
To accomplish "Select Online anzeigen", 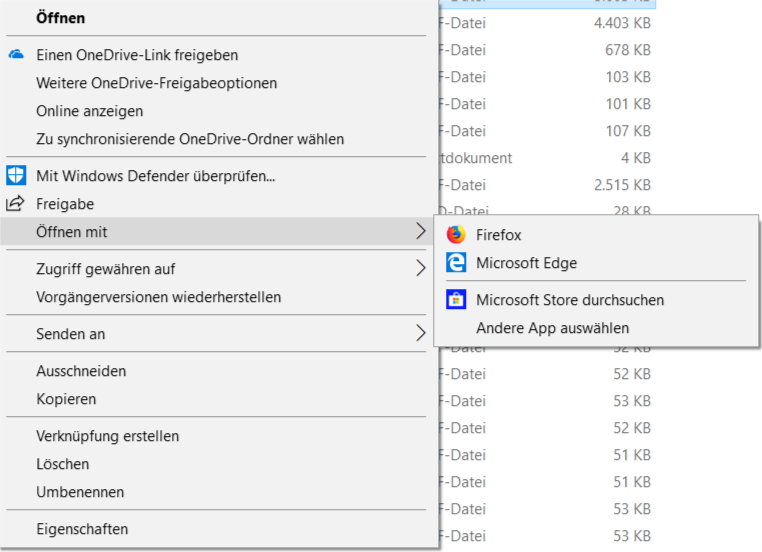I will pyautogui.click(x=89, y=111).
